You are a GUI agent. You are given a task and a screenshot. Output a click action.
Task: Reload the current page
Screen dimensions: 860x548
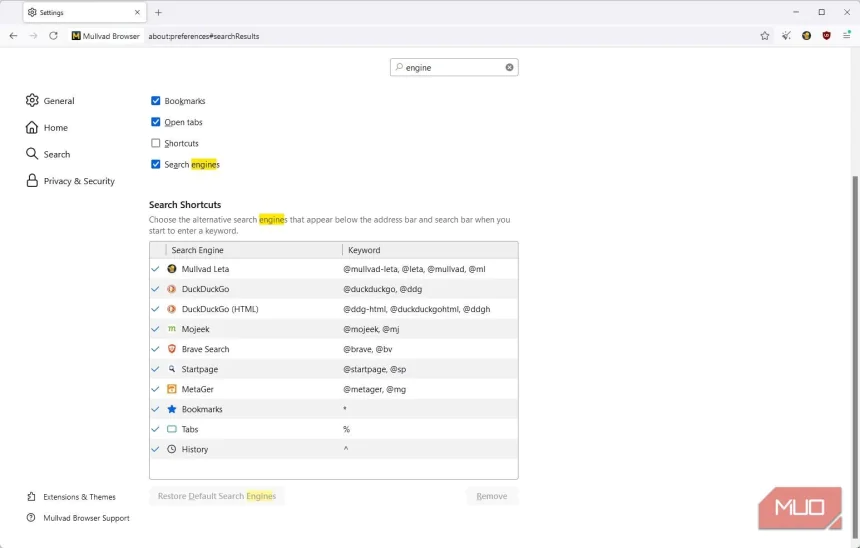pos(53,36)
